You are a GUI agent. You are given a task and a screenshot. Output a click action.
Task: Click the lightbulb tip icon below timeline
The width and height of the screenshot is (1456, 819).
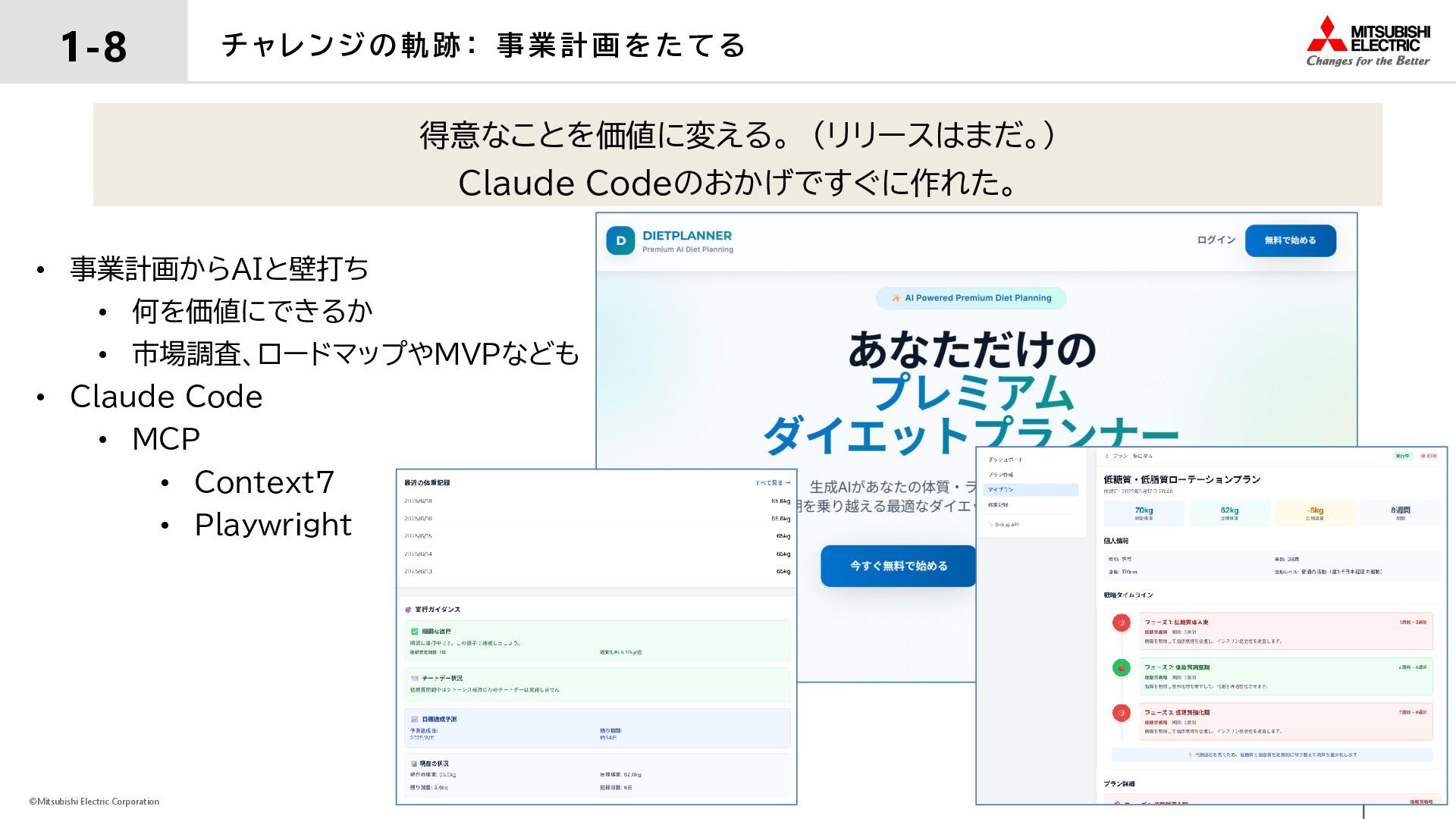coord(1191,755)
